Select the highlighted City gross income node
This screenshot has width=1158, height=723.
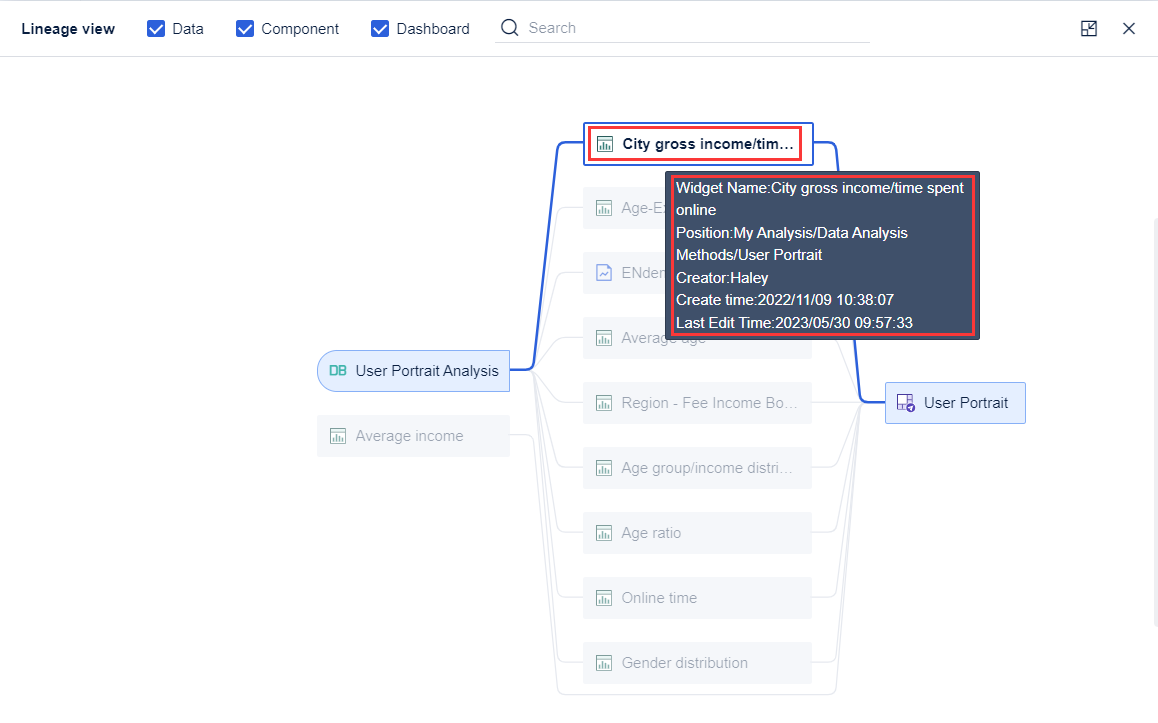[696, 143]
